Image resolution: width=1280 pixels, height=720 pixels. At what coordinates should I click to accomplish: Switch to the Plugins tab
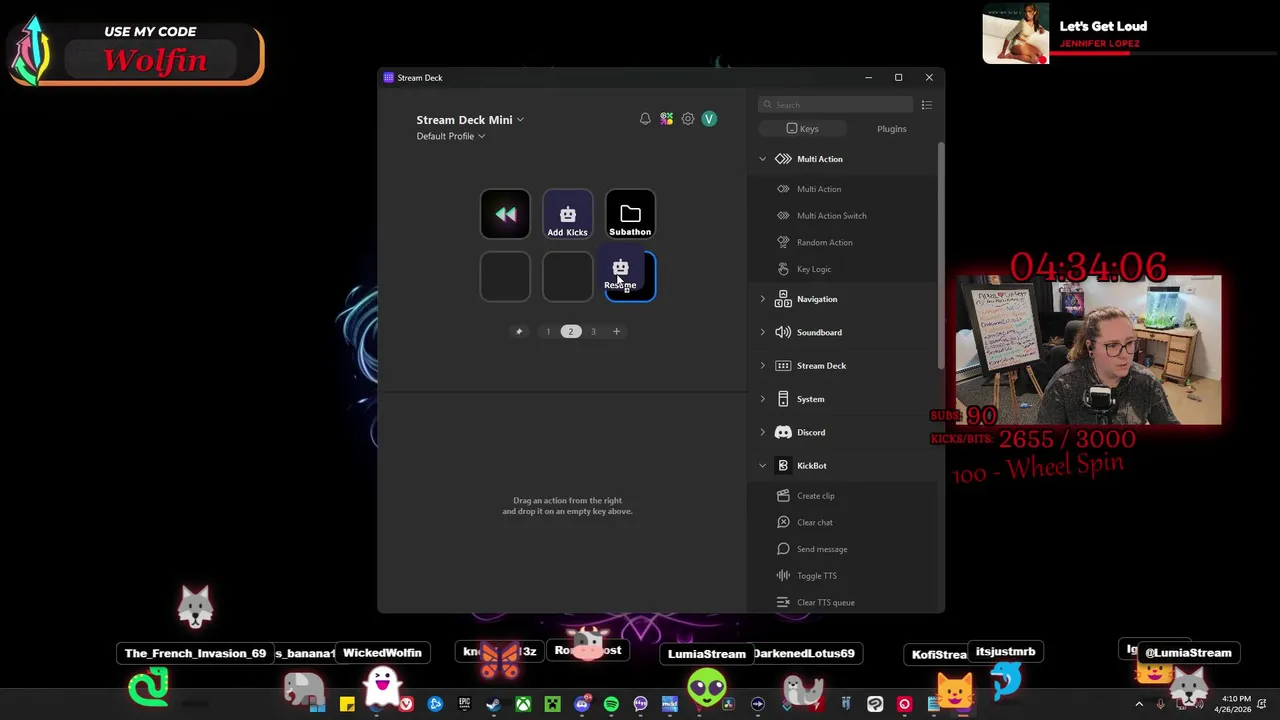point(891,129)
